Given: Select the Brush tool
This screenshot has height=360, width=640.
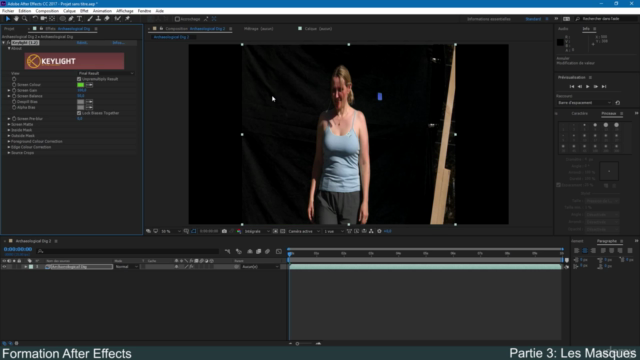Looking at the screenshot, I should click(90, 19).
